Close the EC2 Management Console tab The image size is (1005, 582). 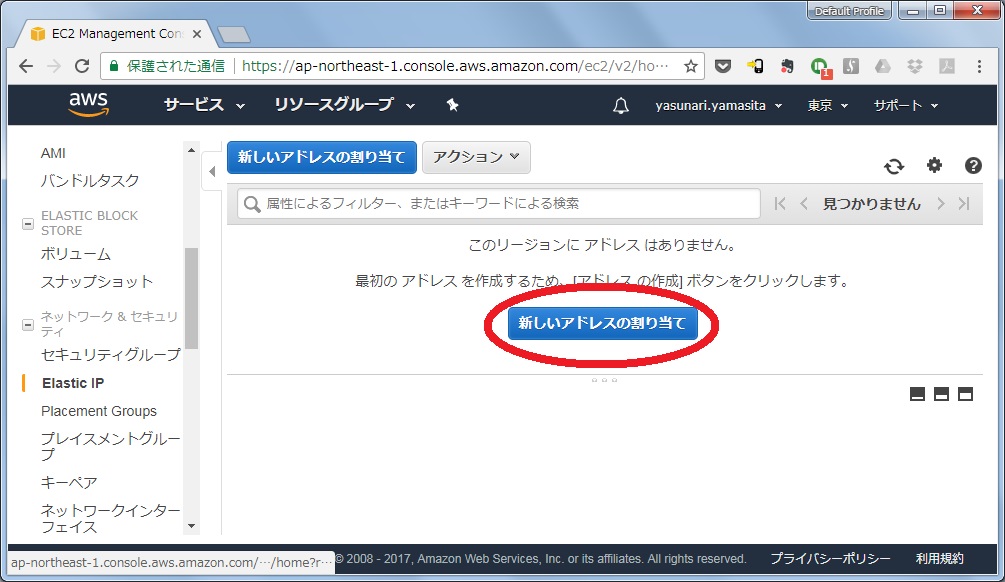point(197,34)
